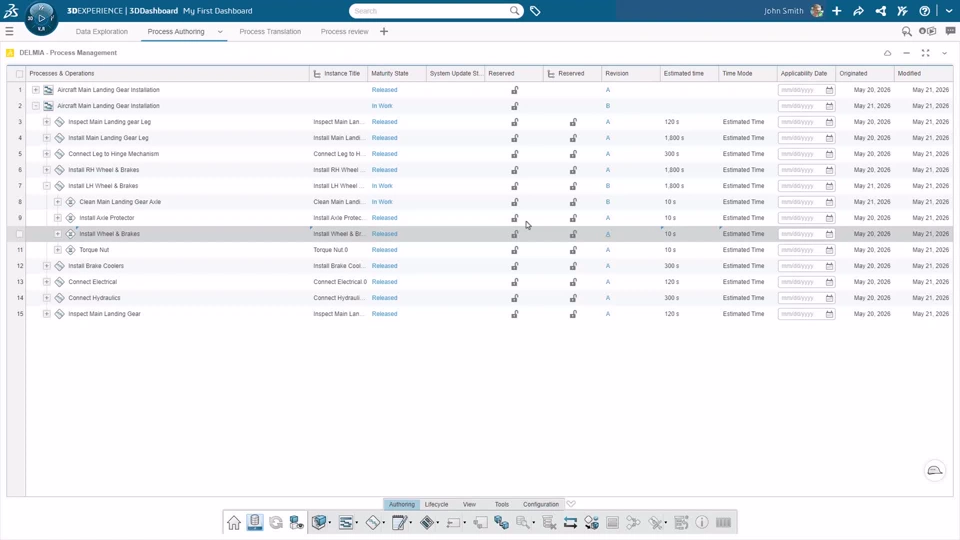Open the hamburger menu at top left
Viewport: 960px width, 540px height.
pos(9,31)
